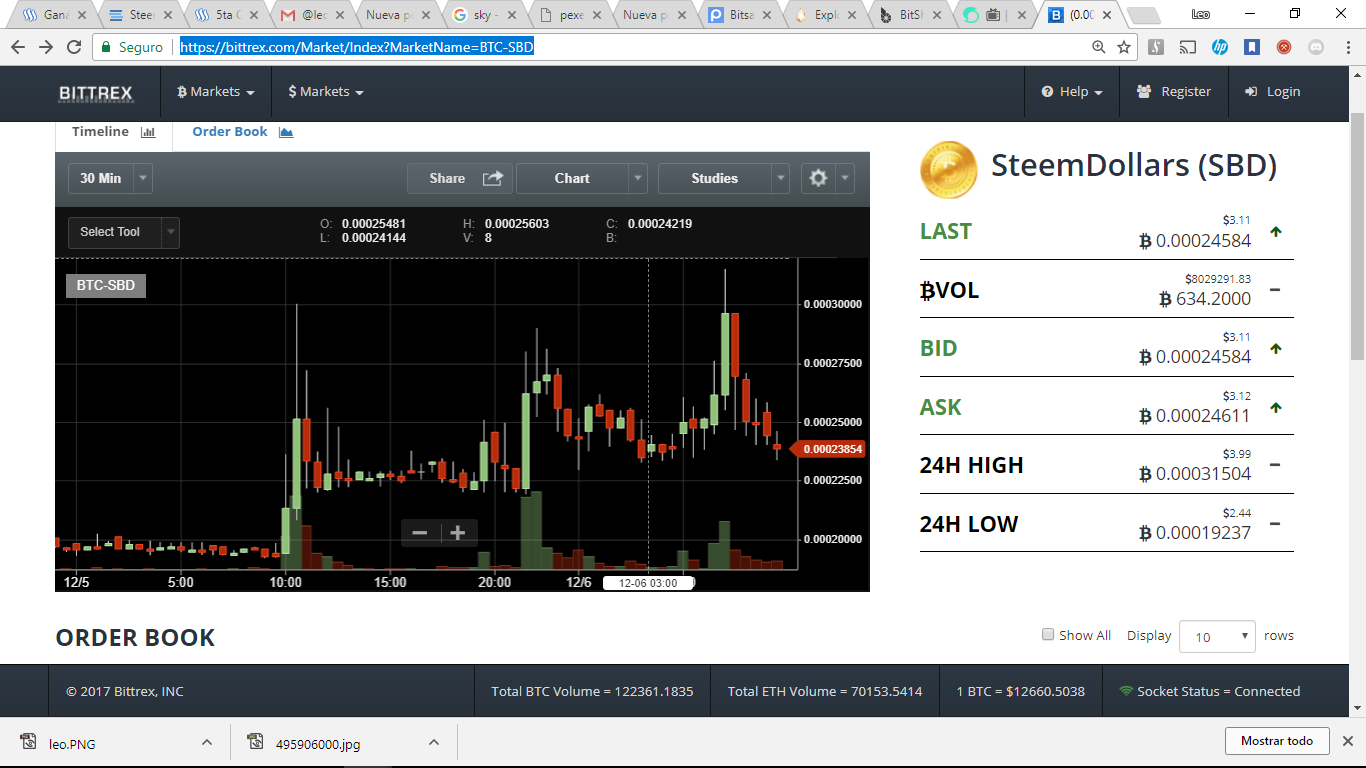
Task: Switch to the Google sky browser tab
Action: 486,15
